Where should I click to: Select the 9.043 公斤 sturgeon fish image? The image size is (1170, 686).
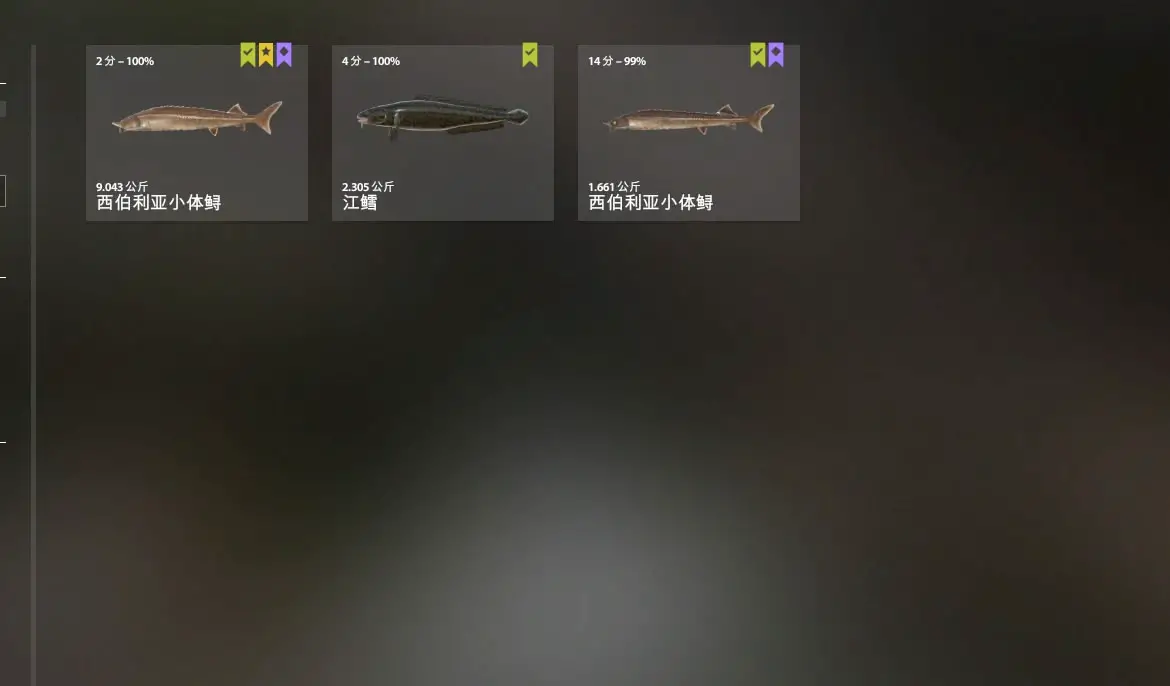tap(197, 119)
